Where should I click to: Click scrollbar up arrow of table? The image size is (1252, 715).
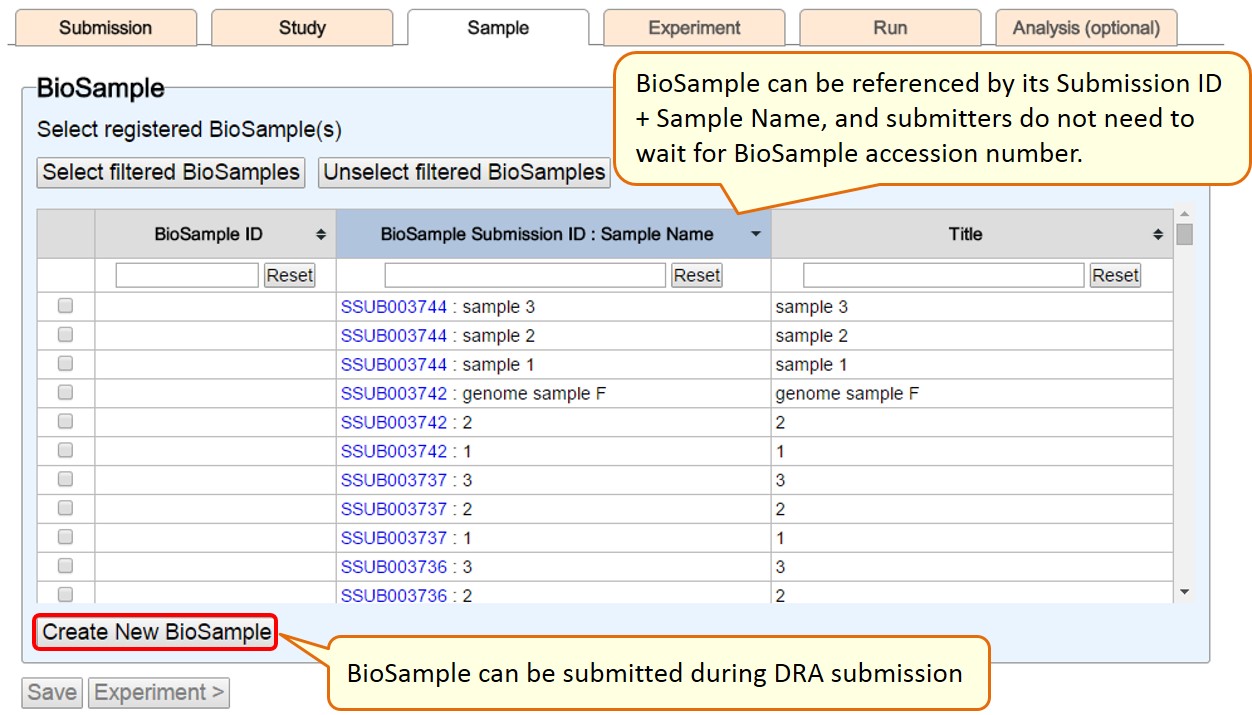(1185, 214)
